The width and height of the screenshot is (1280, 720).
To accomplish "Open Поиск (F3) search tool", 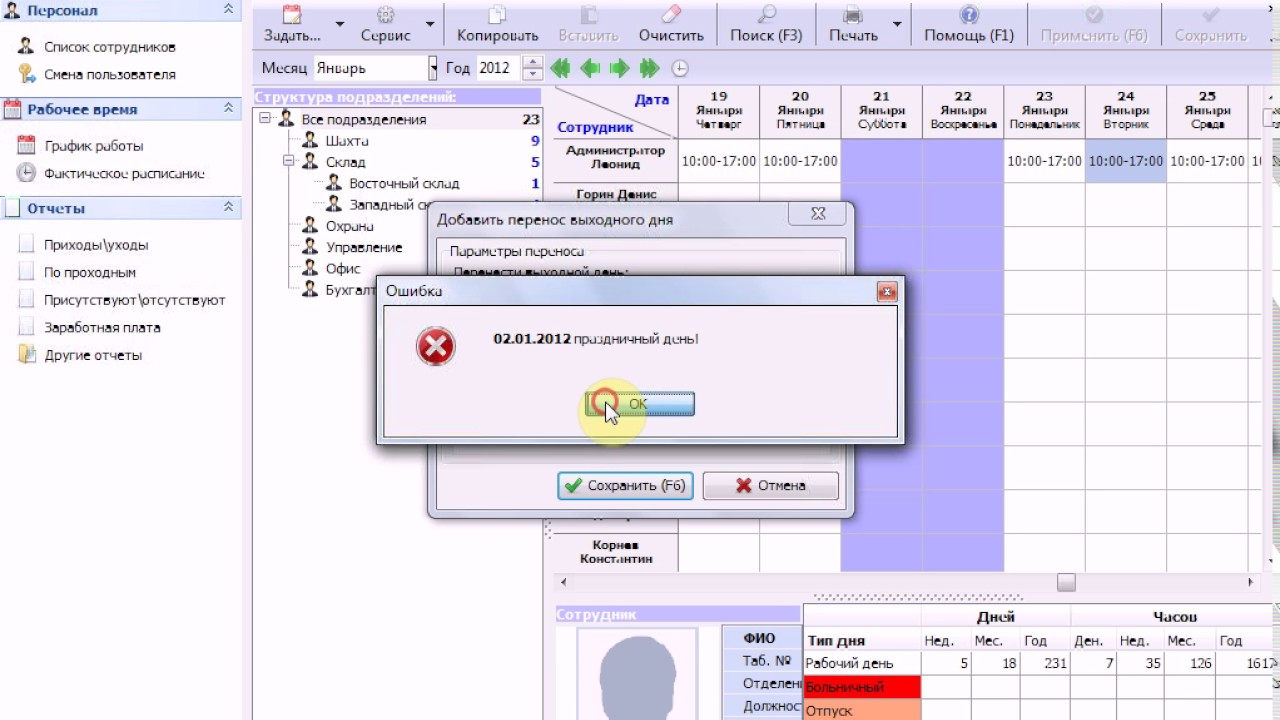I will 766,24.
